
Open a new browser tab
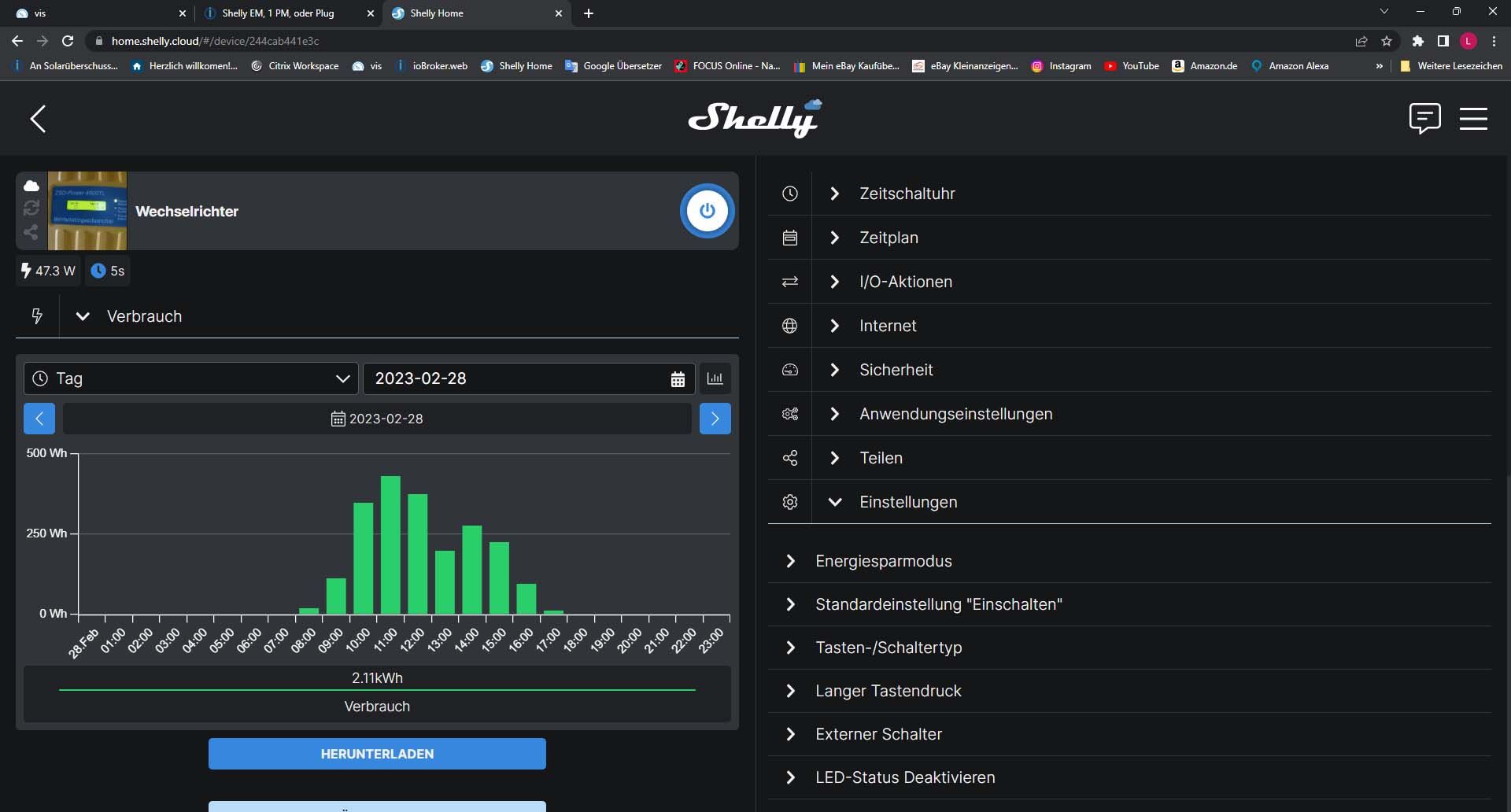[589, 13]
